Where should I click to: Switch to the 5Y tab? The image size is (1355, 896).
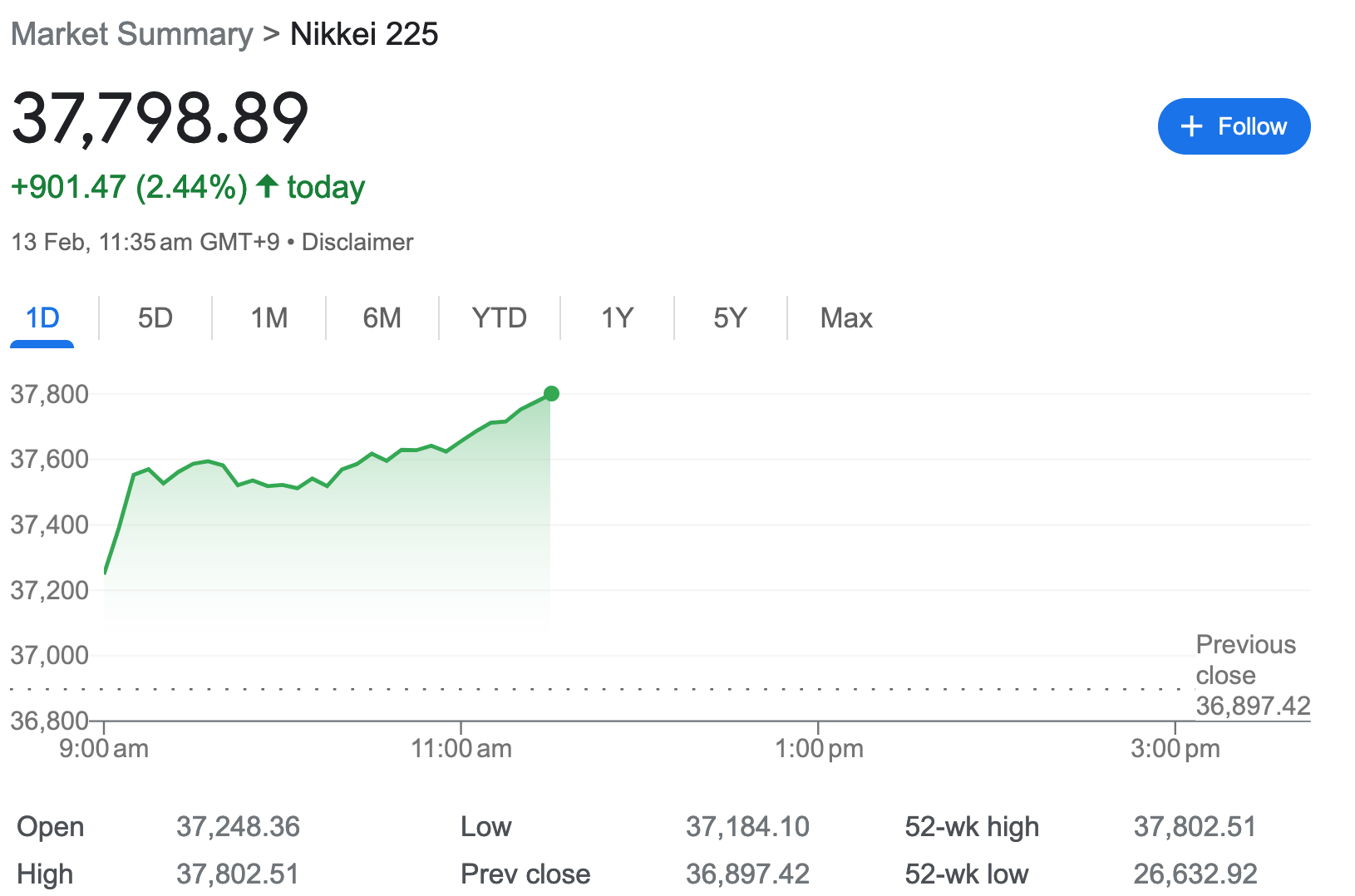[x=730, y=318]
